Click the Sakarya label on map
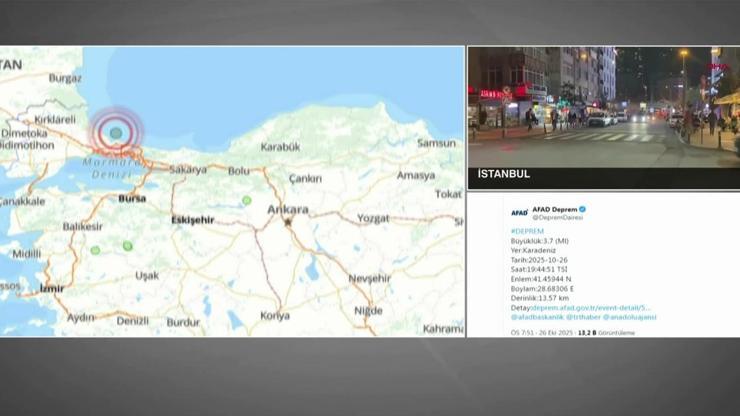740x416 pixels. pyautogui.click(x=188, y=170)
